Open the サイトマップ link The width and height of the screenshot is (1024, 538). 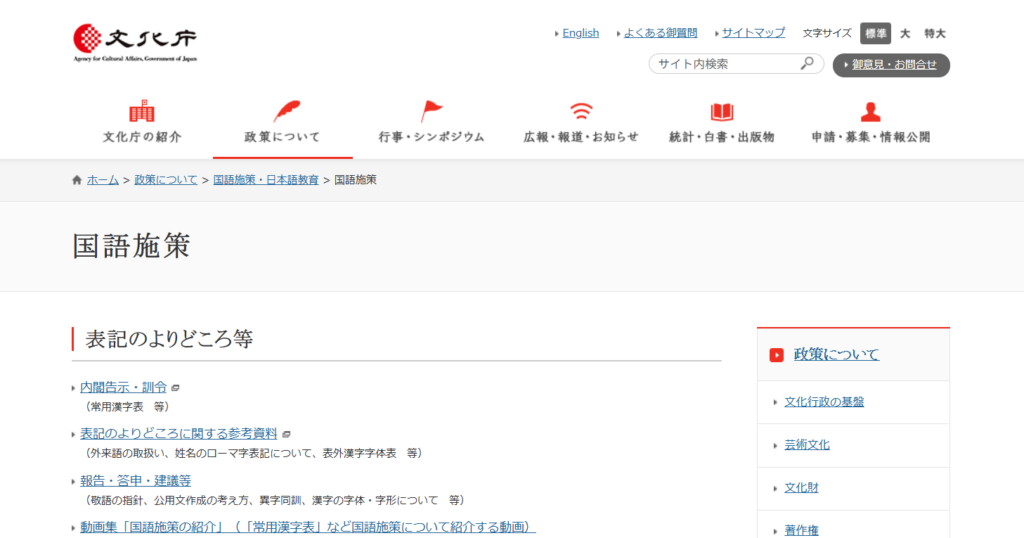click(753, 33)
